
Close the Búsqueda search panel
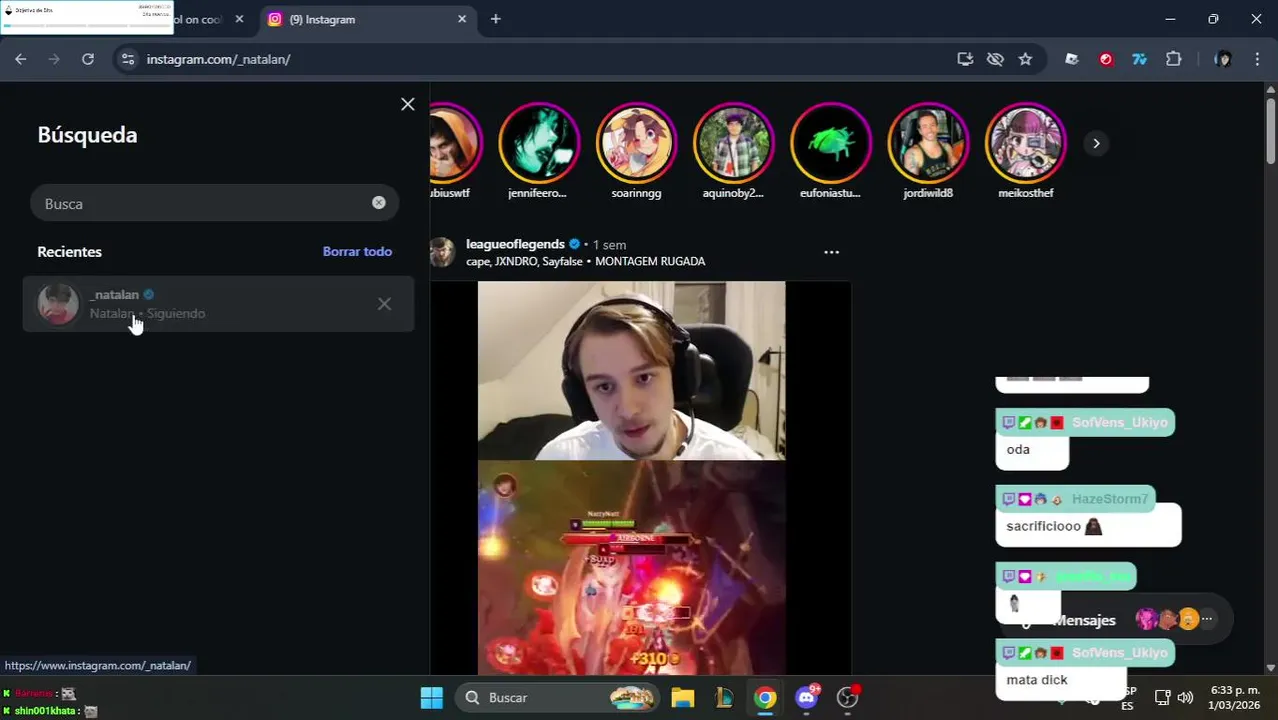pos(407,104)
